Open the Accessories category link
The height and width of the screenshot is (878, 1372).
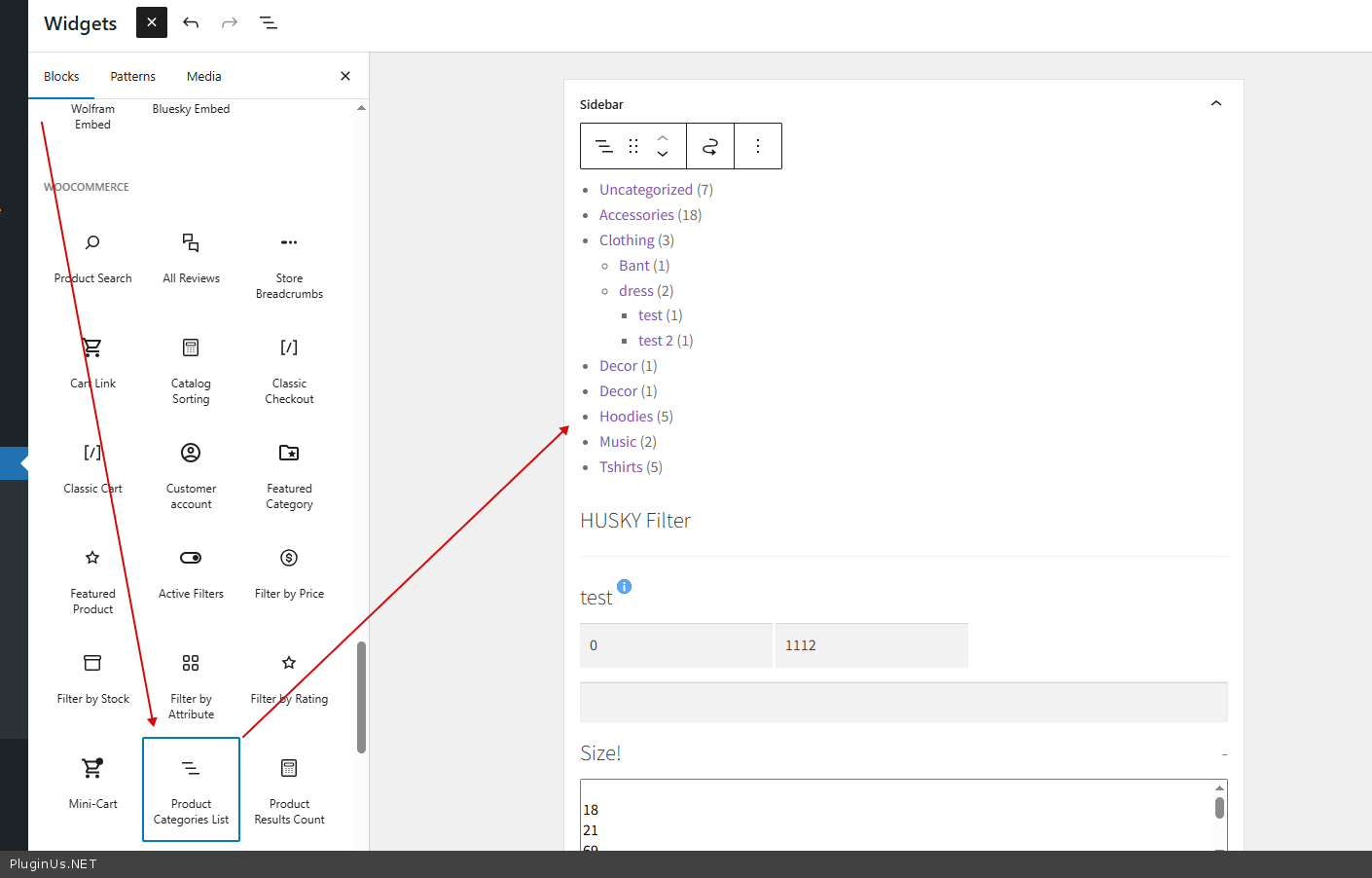(636, 215)
